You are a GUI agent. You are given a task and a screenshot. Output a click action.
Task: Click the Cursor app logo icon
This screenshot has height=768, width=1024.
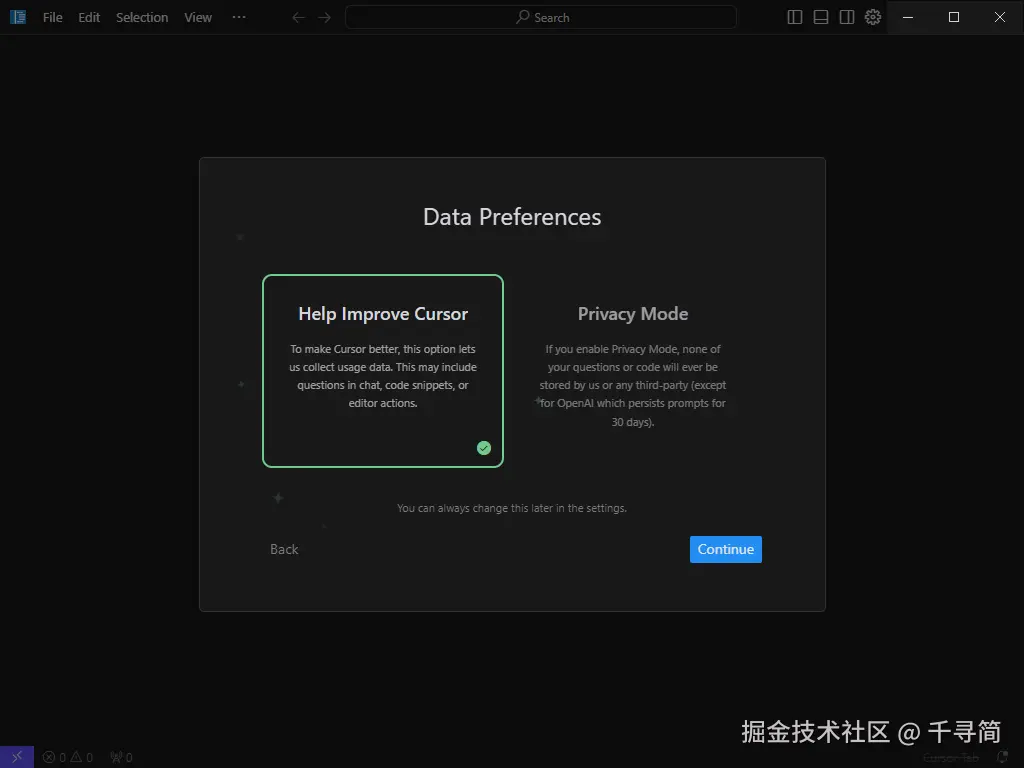[x=18, y=17]
